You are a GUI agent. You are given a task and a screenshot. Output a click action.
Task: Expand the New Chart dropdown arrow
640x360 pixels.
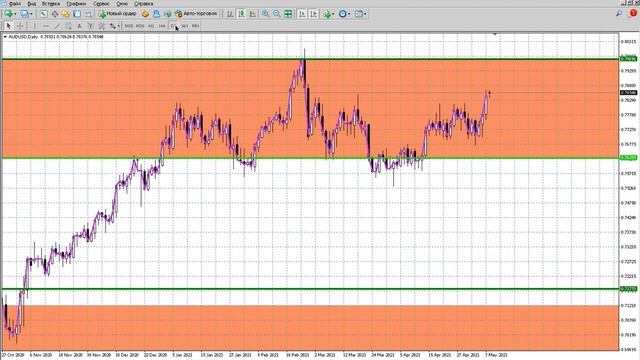15,14
